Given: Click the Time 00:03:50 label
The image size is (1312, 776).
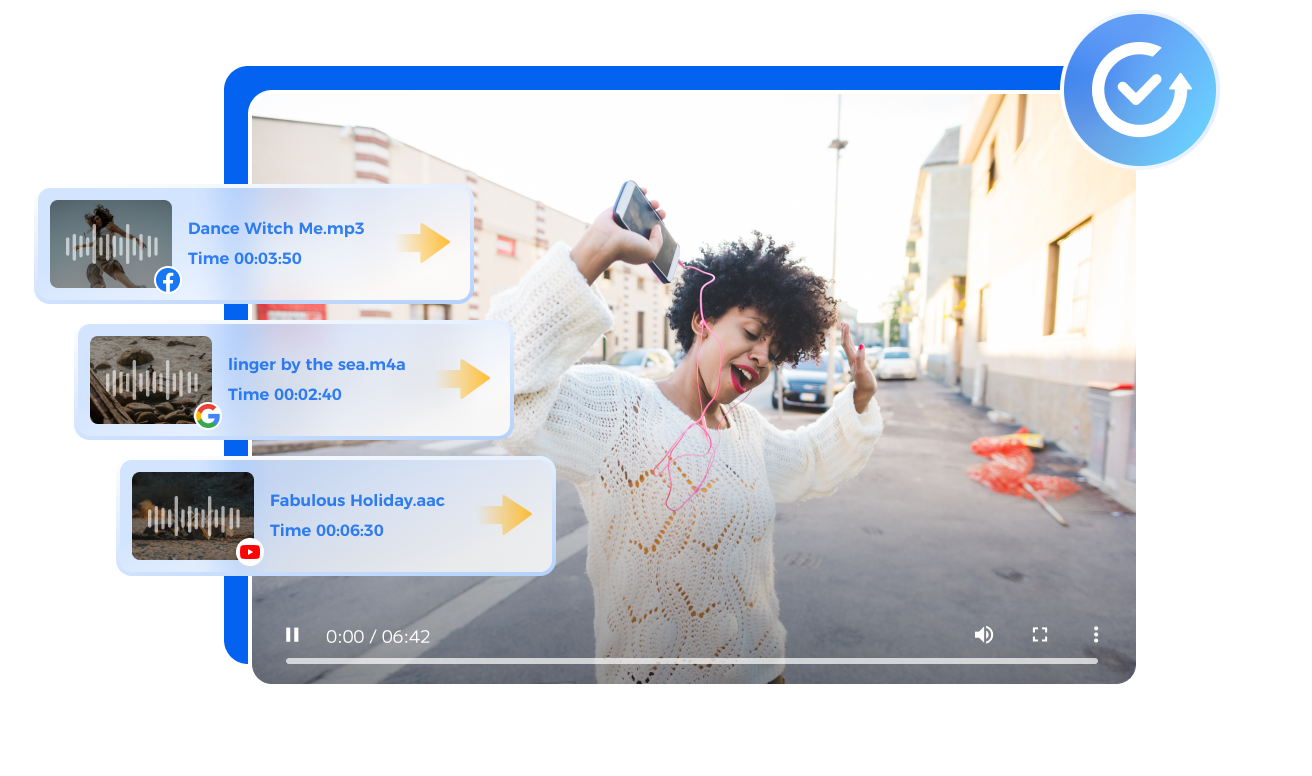Looking at the screenshot, I should pyautogui.click(x=245, y=258).
